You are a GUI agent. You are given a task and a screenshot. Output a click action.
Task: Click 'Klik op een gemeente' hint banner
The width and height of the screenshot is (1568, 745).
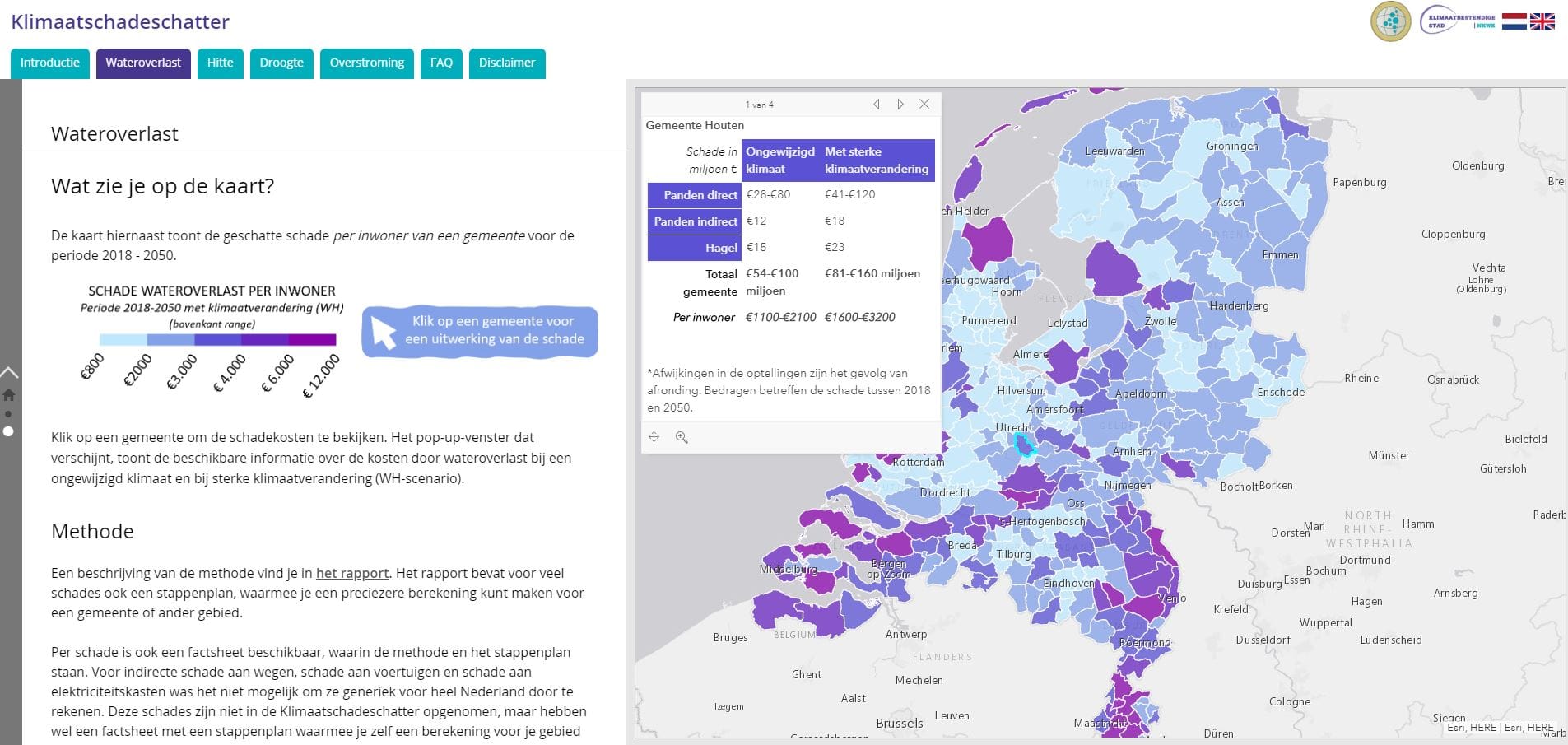[480, 331]
